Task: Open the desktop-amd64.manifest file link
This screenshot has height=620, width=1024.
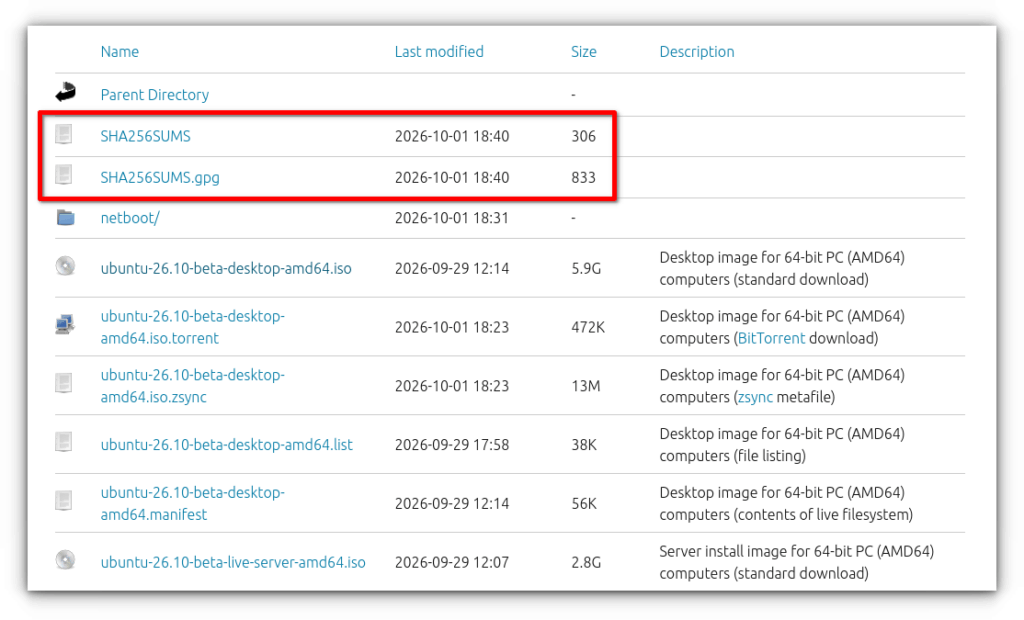Action: coord(193,504)
